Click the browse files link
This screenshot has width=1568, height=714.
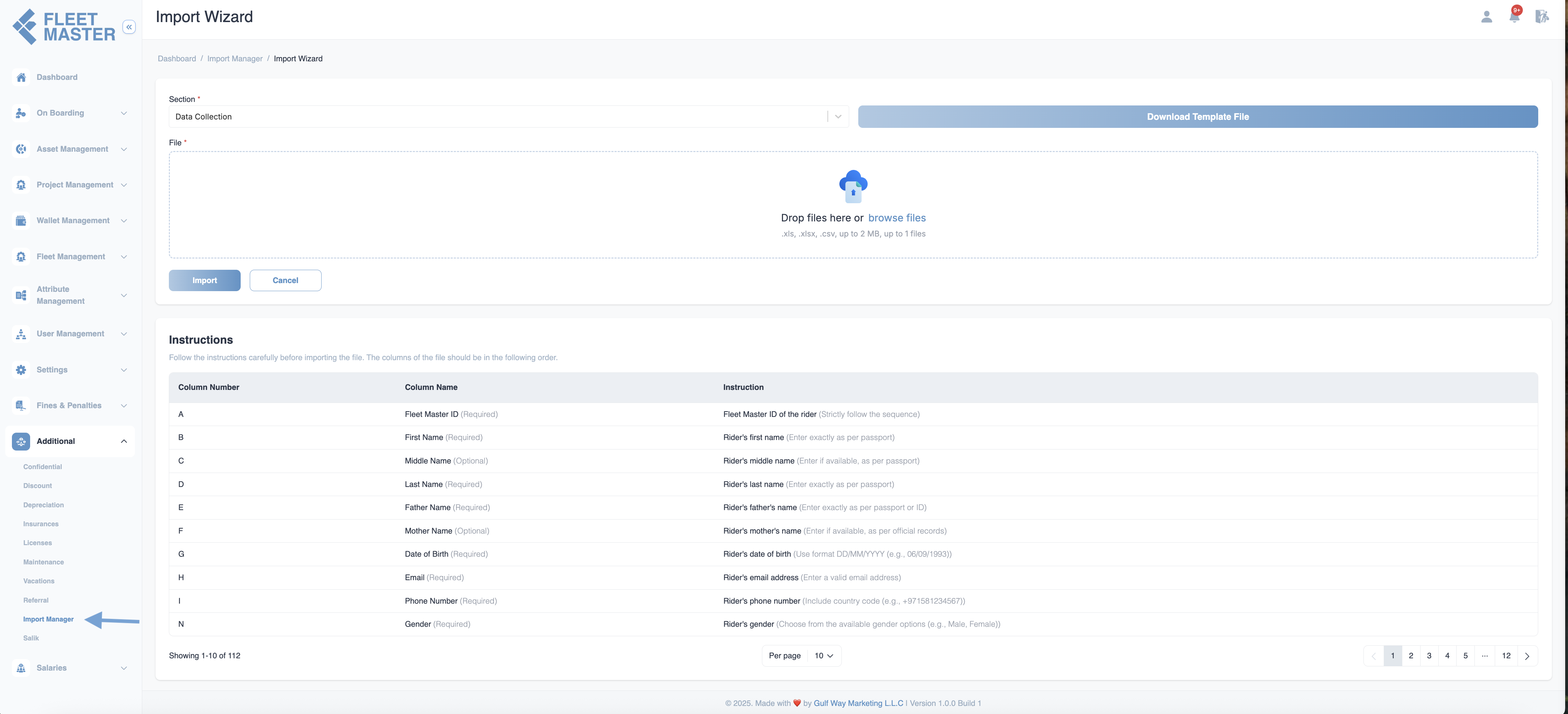[896, 218]
